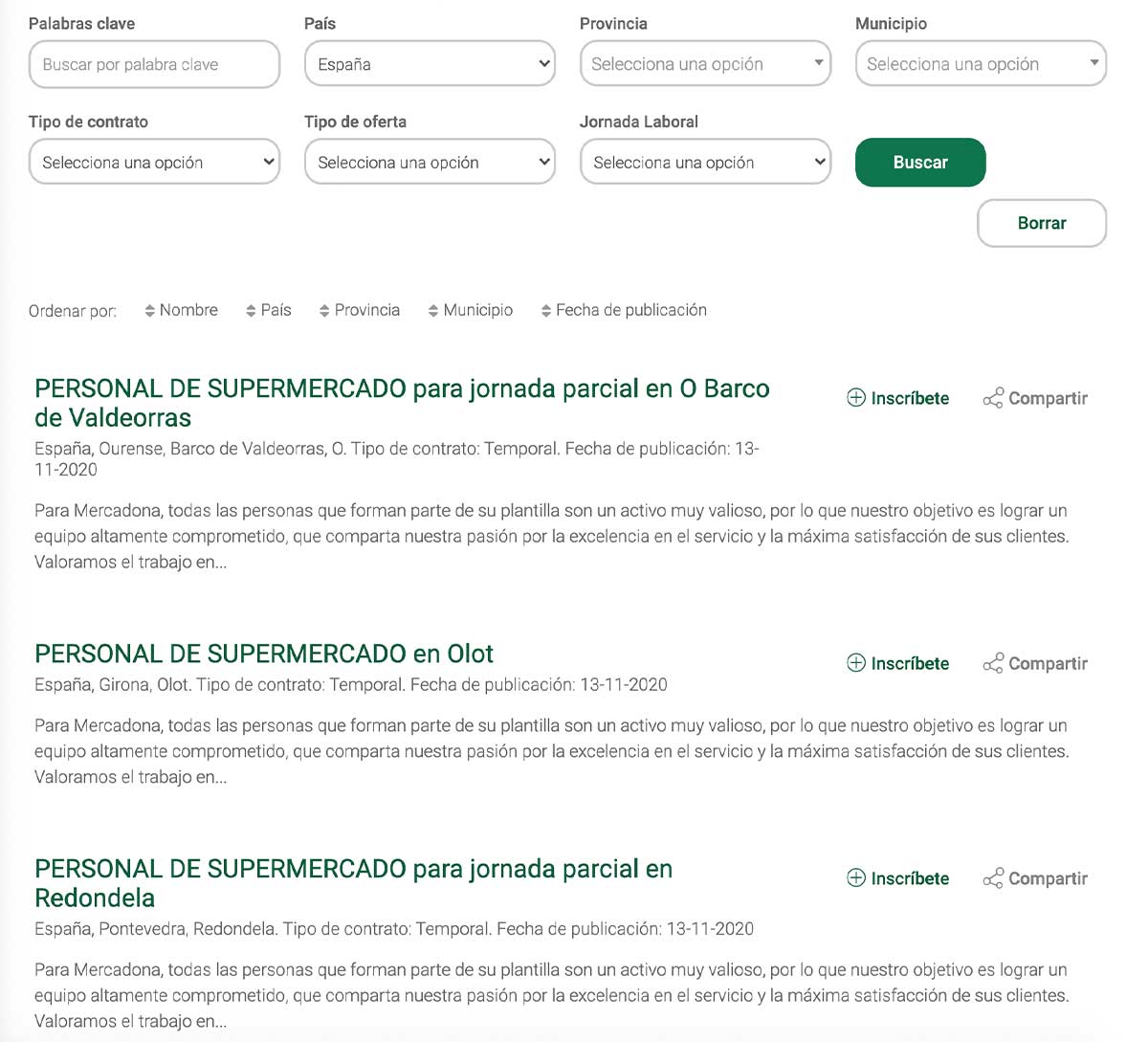Click the plus icon next to Inscríbete on Redondela offer

coord(855,878)
